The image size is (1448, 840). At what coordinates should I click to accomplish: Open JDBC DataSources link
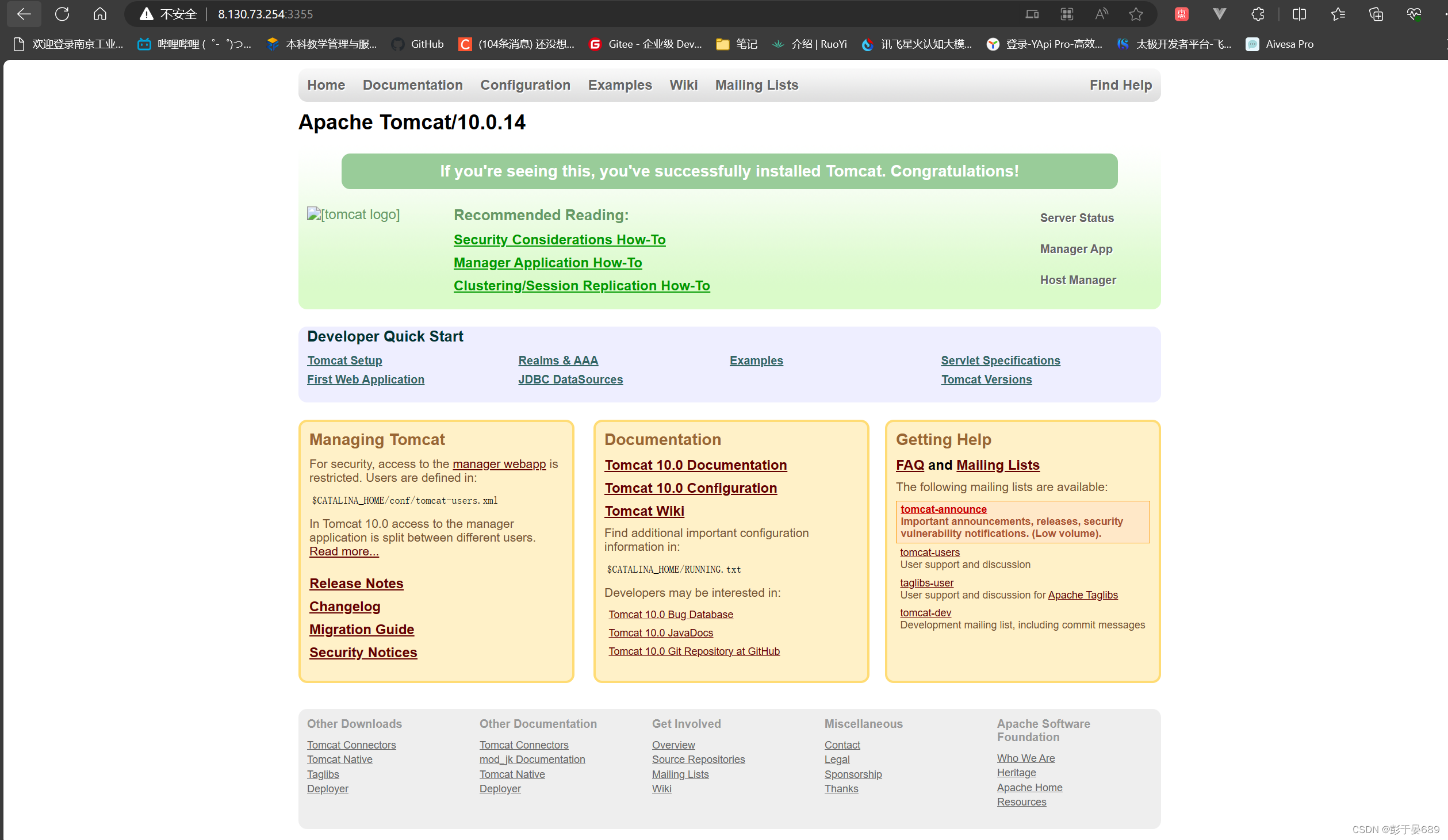pos(570,379)
